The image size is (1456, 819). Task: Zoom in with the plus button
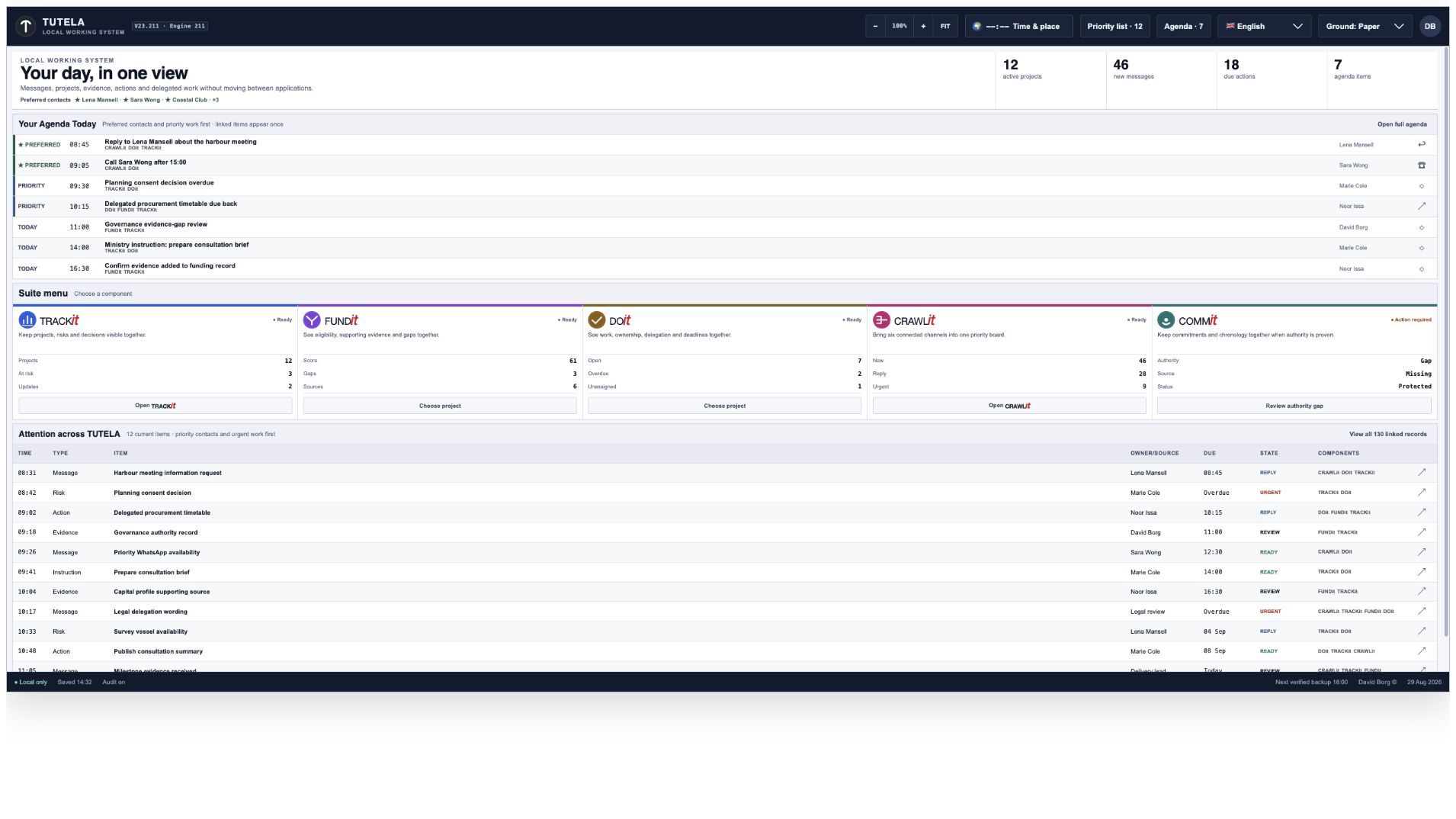(923, 27)
